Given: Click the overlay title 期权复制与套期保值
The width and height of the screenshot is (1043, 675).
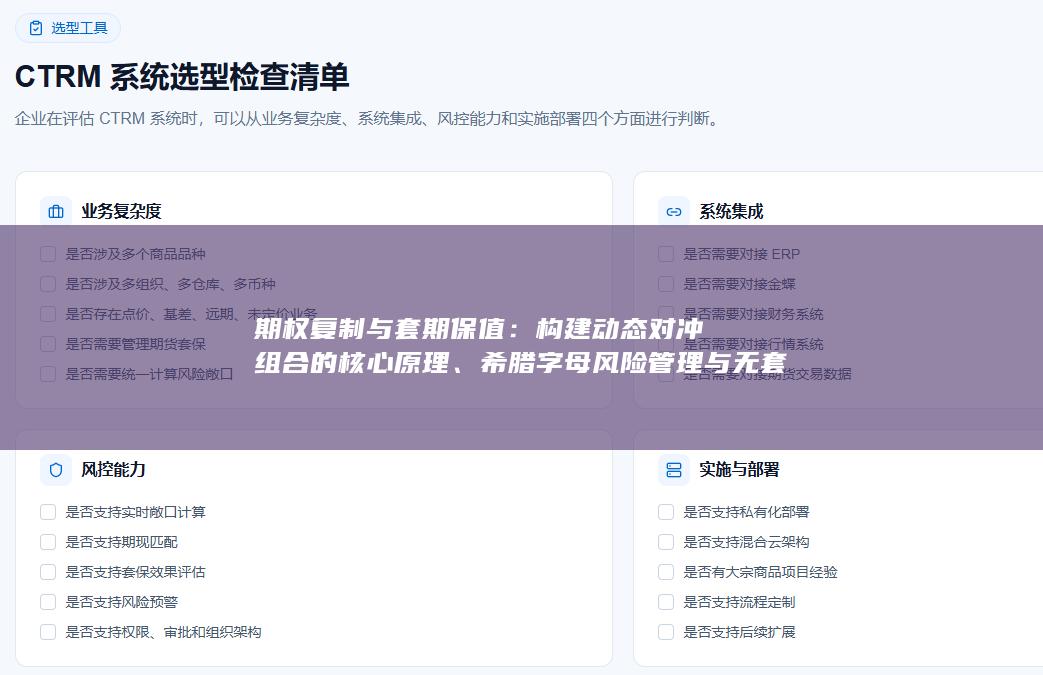Looking at the screenshot, I should tap(520, 346).
